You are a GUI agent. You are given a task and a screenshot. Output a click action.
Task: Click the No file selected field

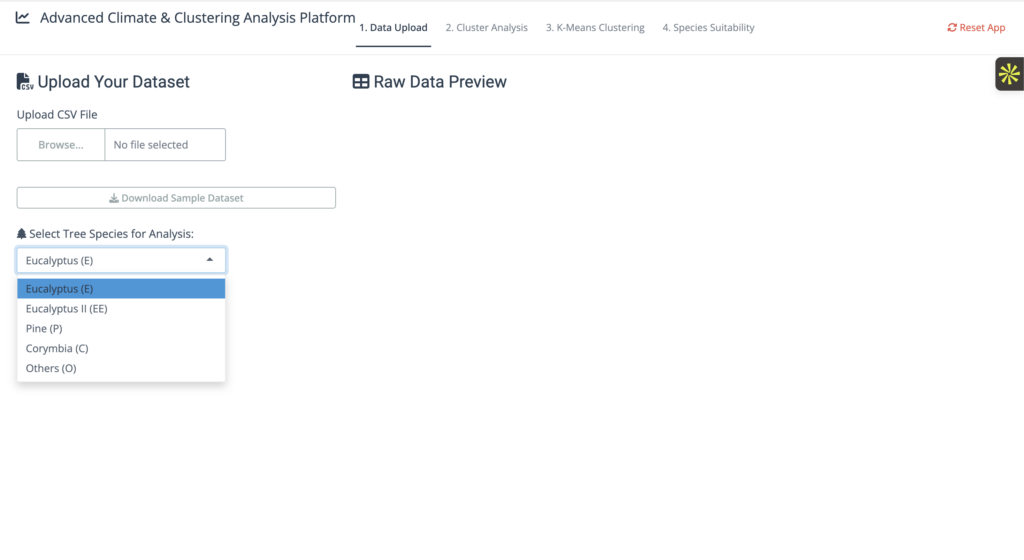(x=165, y=145)
